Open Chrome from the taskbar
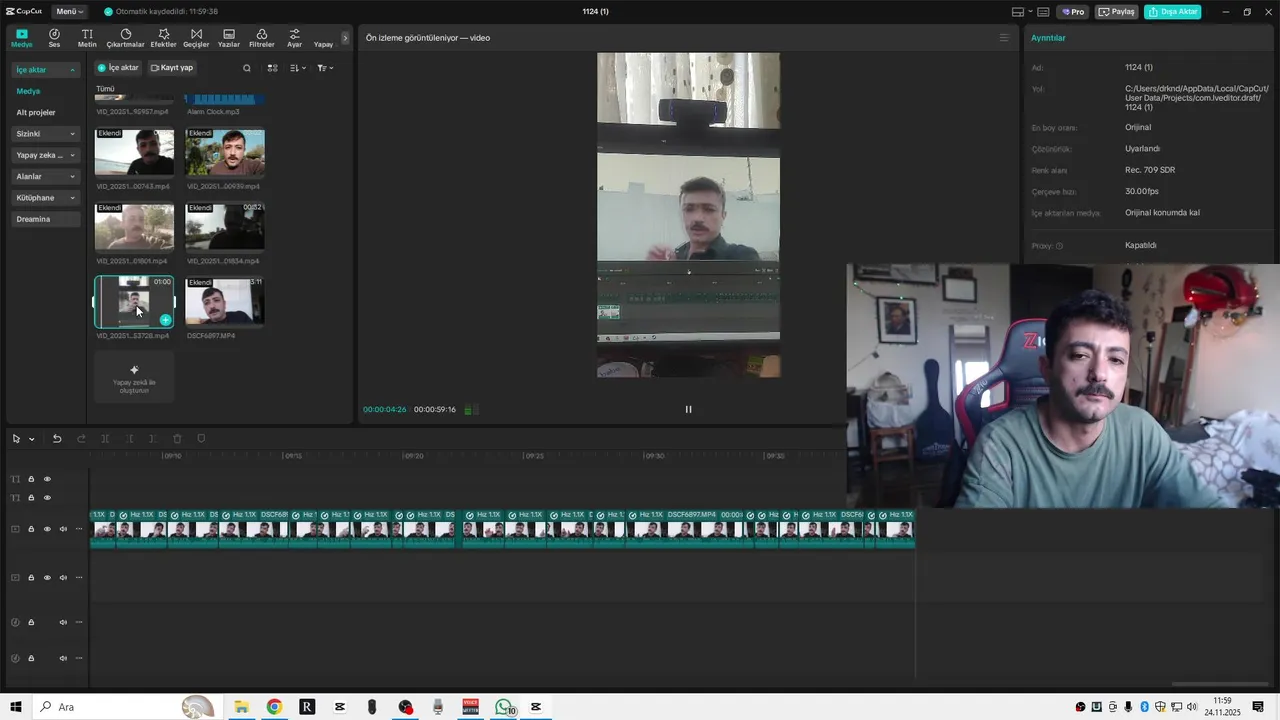 pyautogui.click(x=274, y=707)
